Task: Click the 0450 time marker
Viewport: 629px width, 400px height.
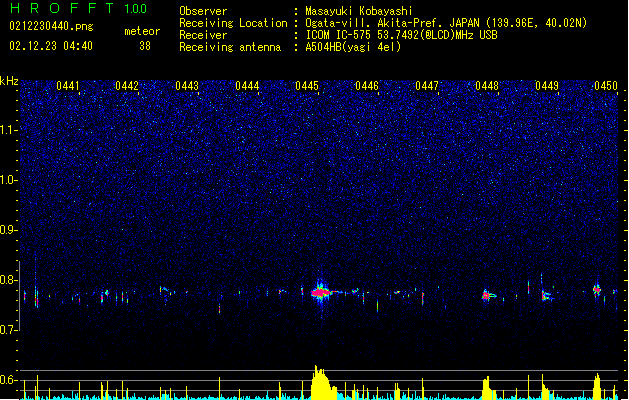Action: click(606, 86)
